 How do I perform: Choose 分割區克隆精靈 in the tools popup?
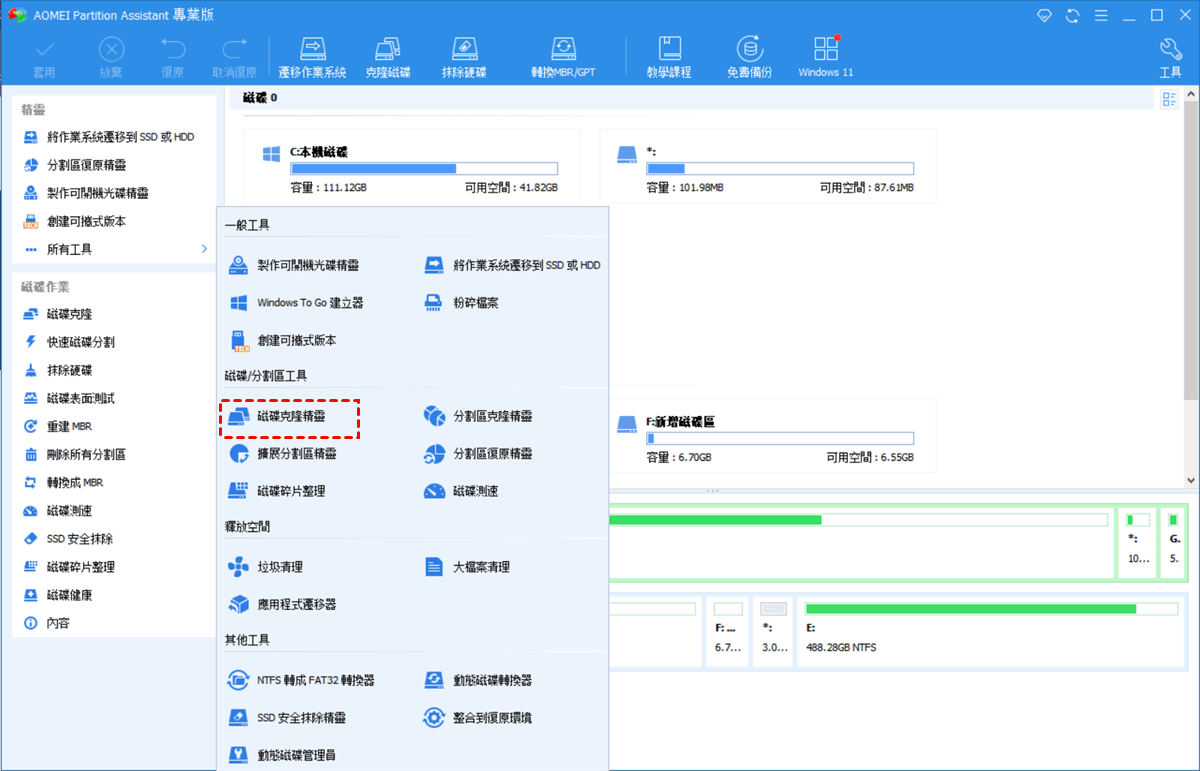(478, 416)
